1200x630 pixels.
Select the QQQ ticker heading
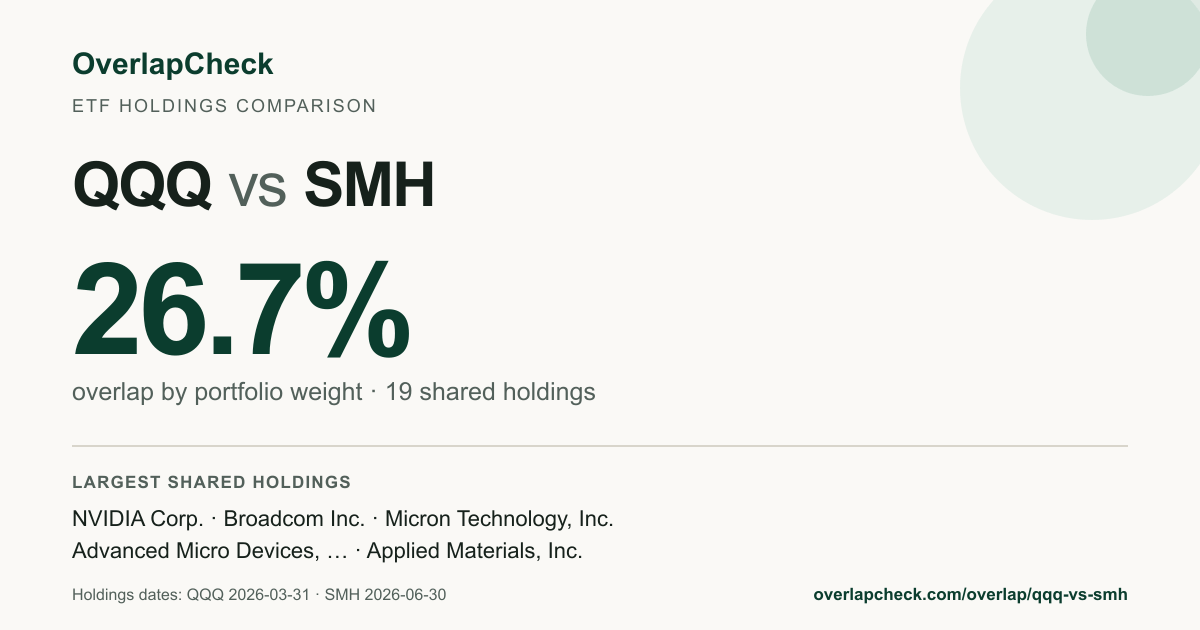click(x=142, y=184)
